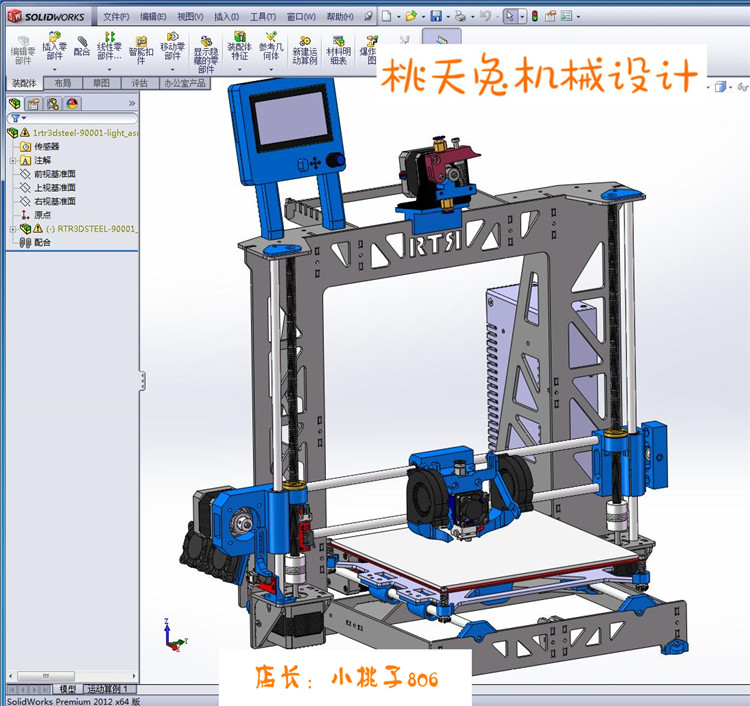Screen dimensions: 750x706
Task: Click the 配合 mate tool in ribbon
Action: click(x=82, y=46)
